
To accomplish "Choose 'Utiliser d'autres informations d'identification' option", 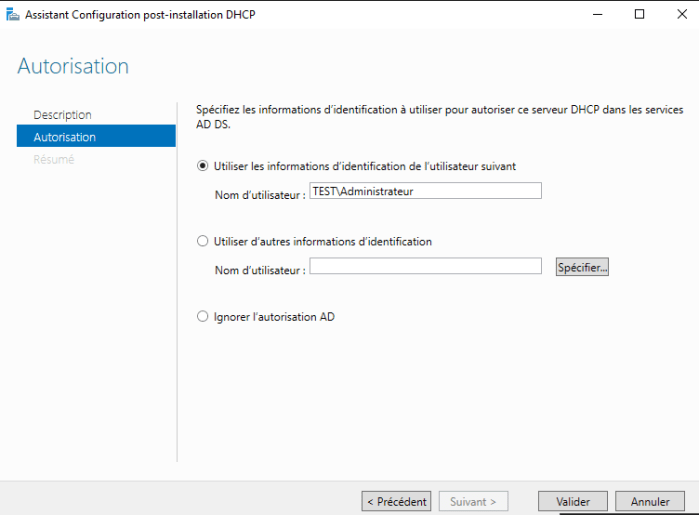I will click(x=203, y=241).
